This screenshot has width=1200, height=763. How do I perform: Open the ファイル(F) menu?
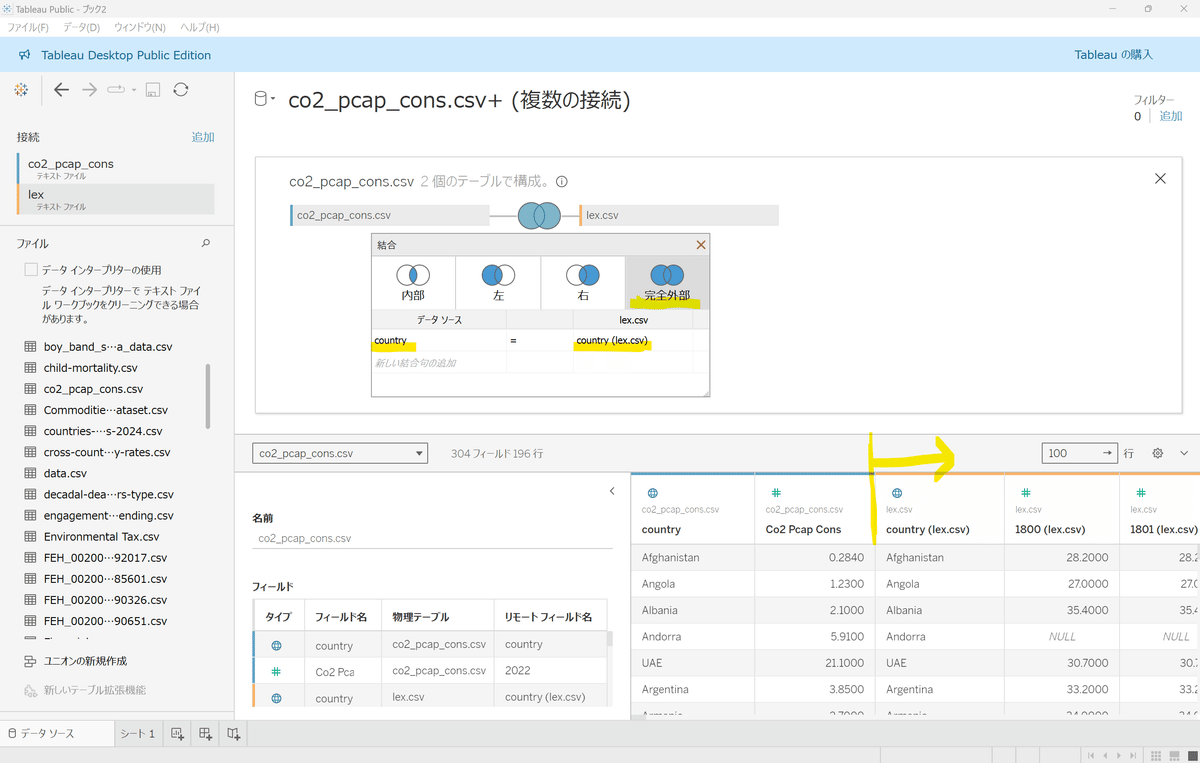point(28,27)
